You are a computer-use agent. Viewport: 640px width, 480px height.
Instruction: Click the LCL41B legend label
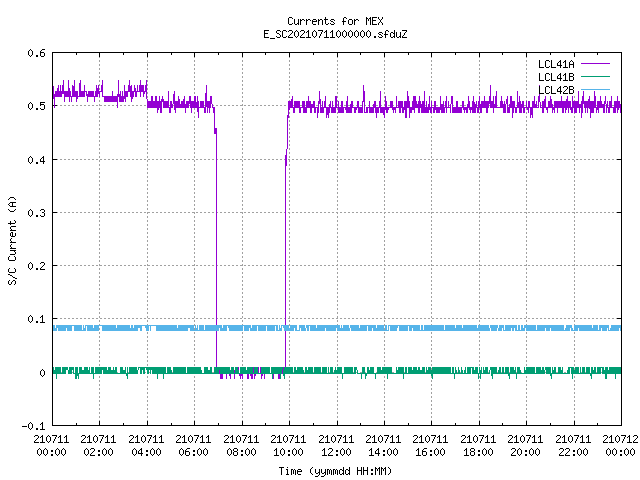[556, 77]
